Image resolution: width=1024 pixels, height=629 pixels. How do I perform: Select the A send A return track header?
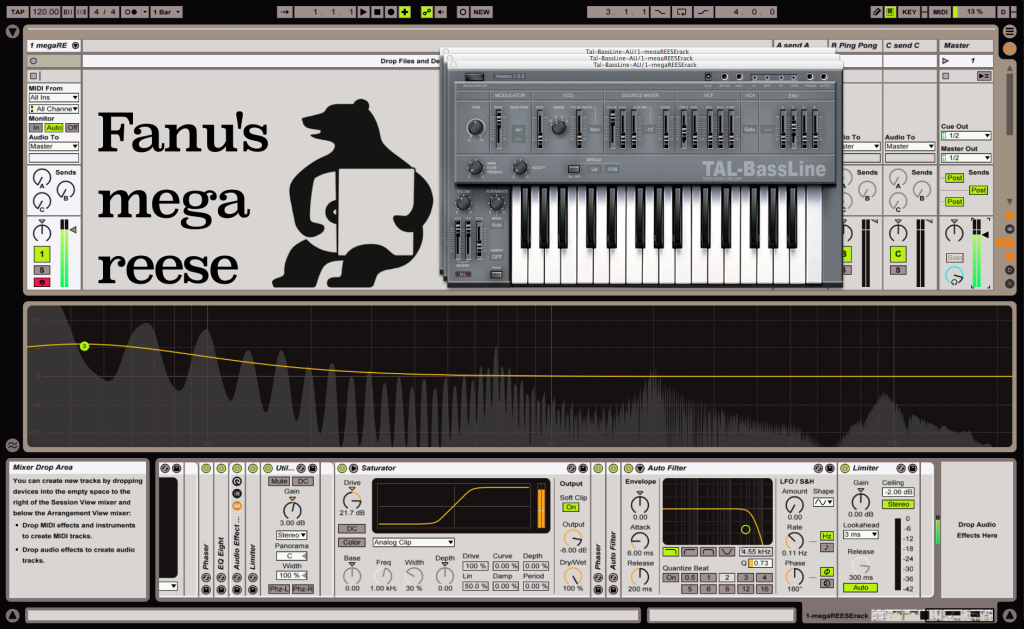(x=799, y=45)
